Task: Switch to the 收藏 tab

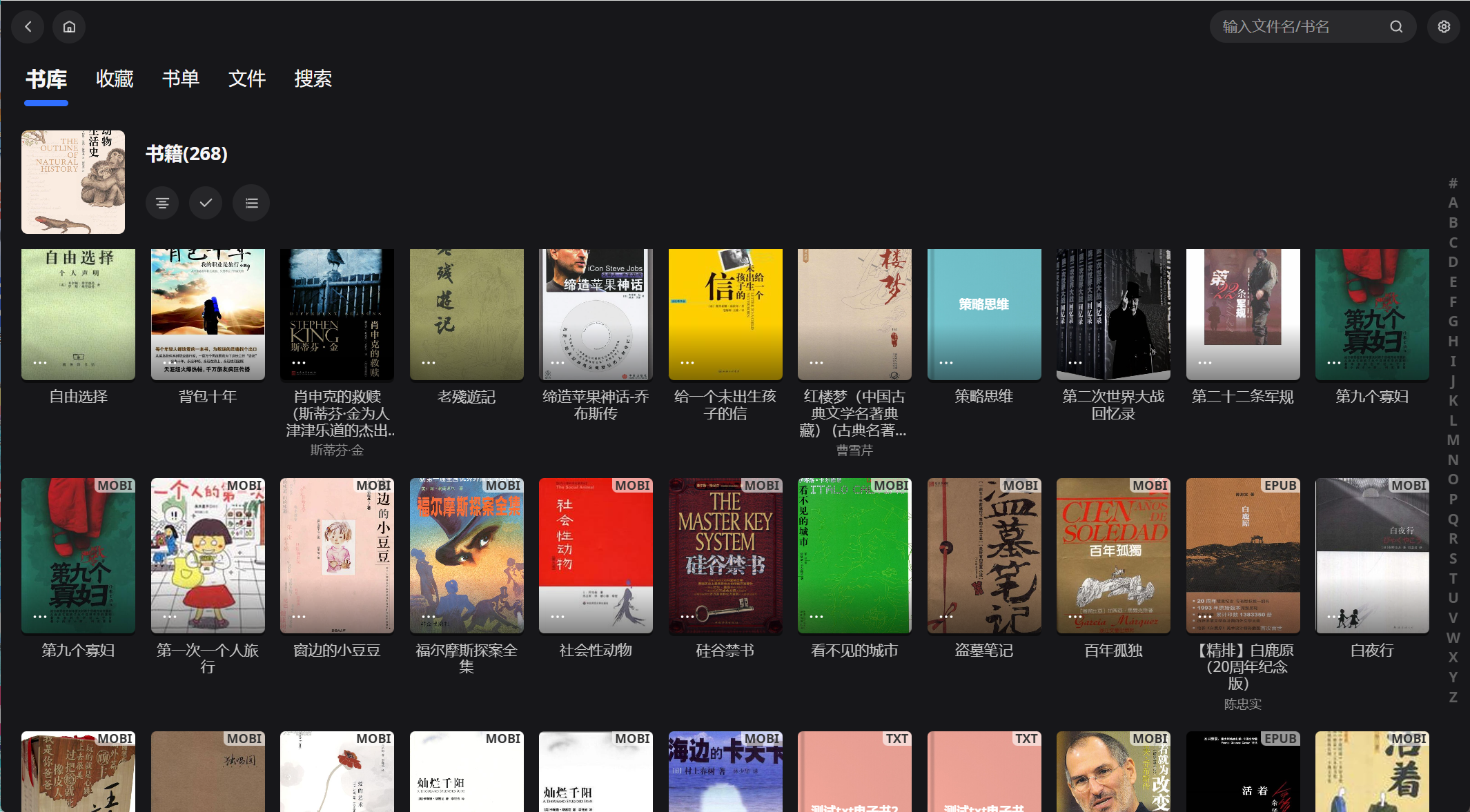Action: coord(115,79)
